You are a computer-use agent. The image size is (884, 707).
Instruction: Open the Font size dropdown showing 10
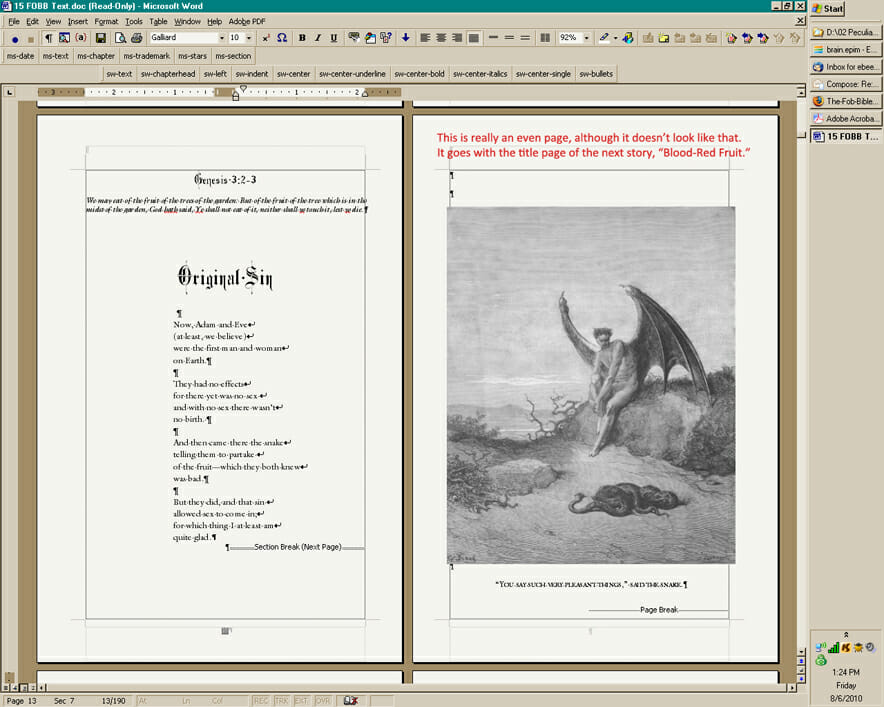(249, 38)
